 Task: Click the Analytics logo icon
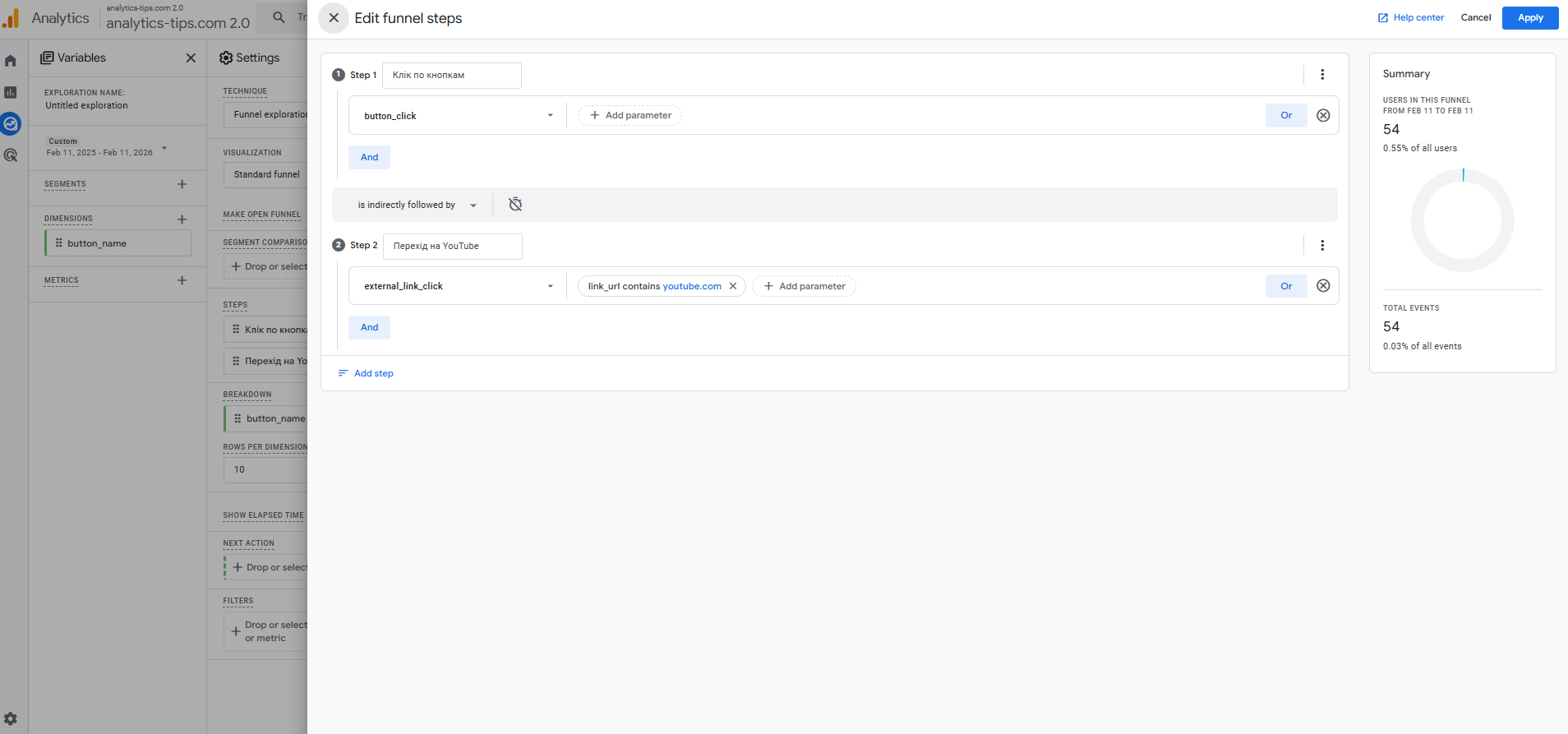tap(11, 18)
